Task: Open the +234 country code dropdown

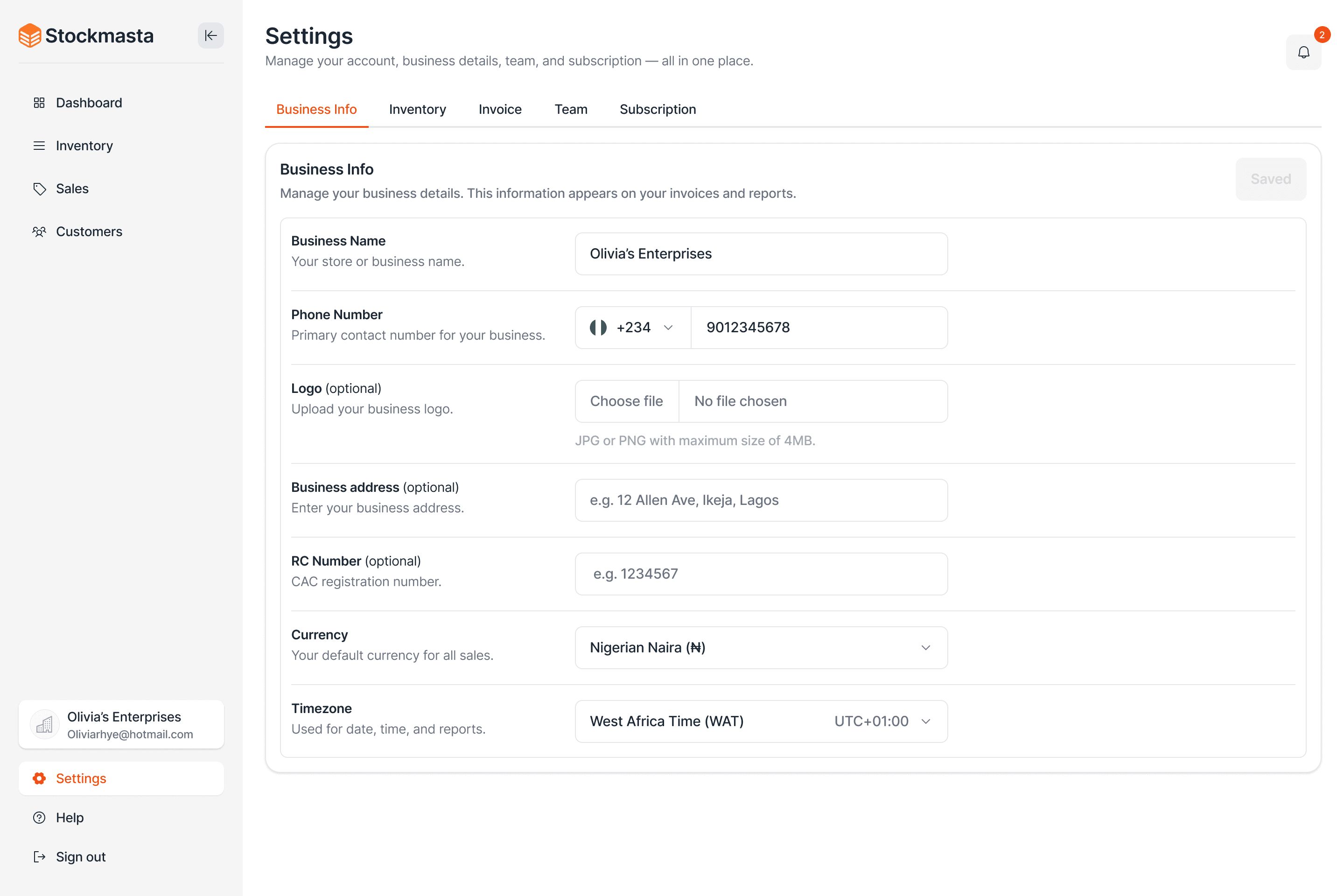Action: (633, 328)
